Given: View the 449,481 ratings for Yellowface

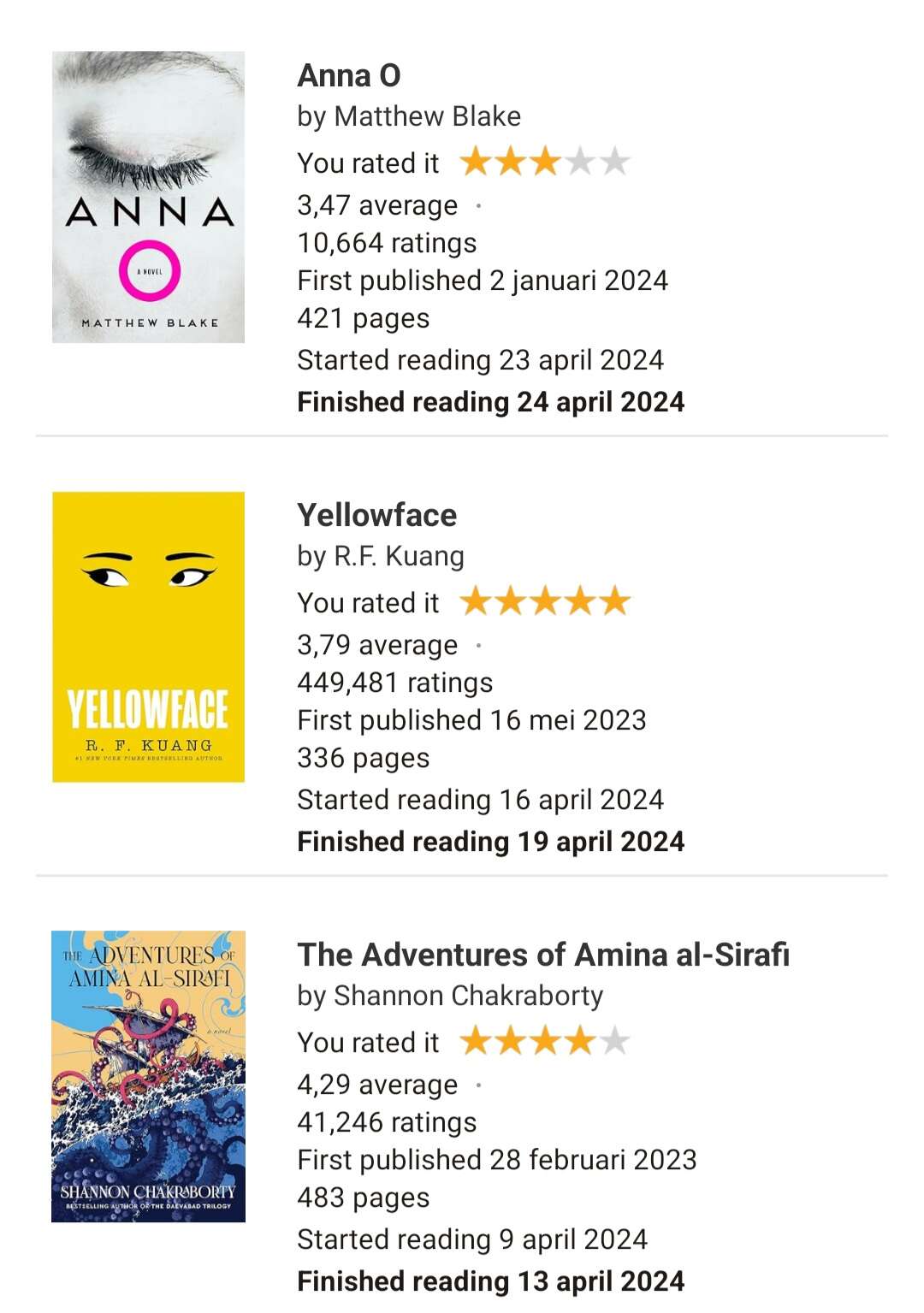Looking at the screenshot, I should [x=395, y=683].
